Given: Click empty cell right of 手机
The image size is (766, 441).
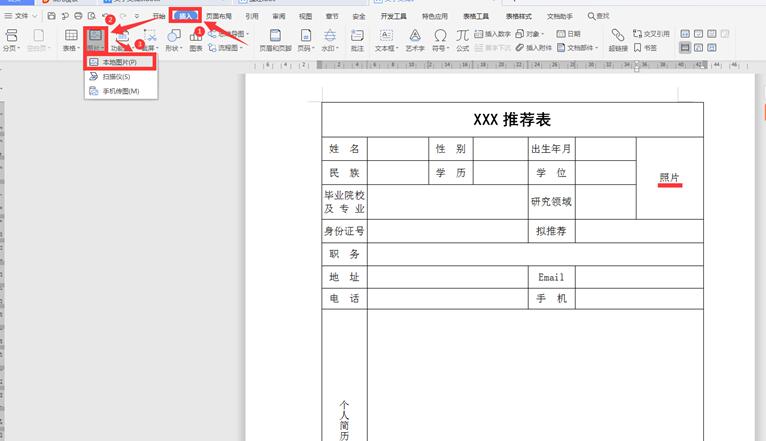Looking at the screenshot, I should 639,298.
